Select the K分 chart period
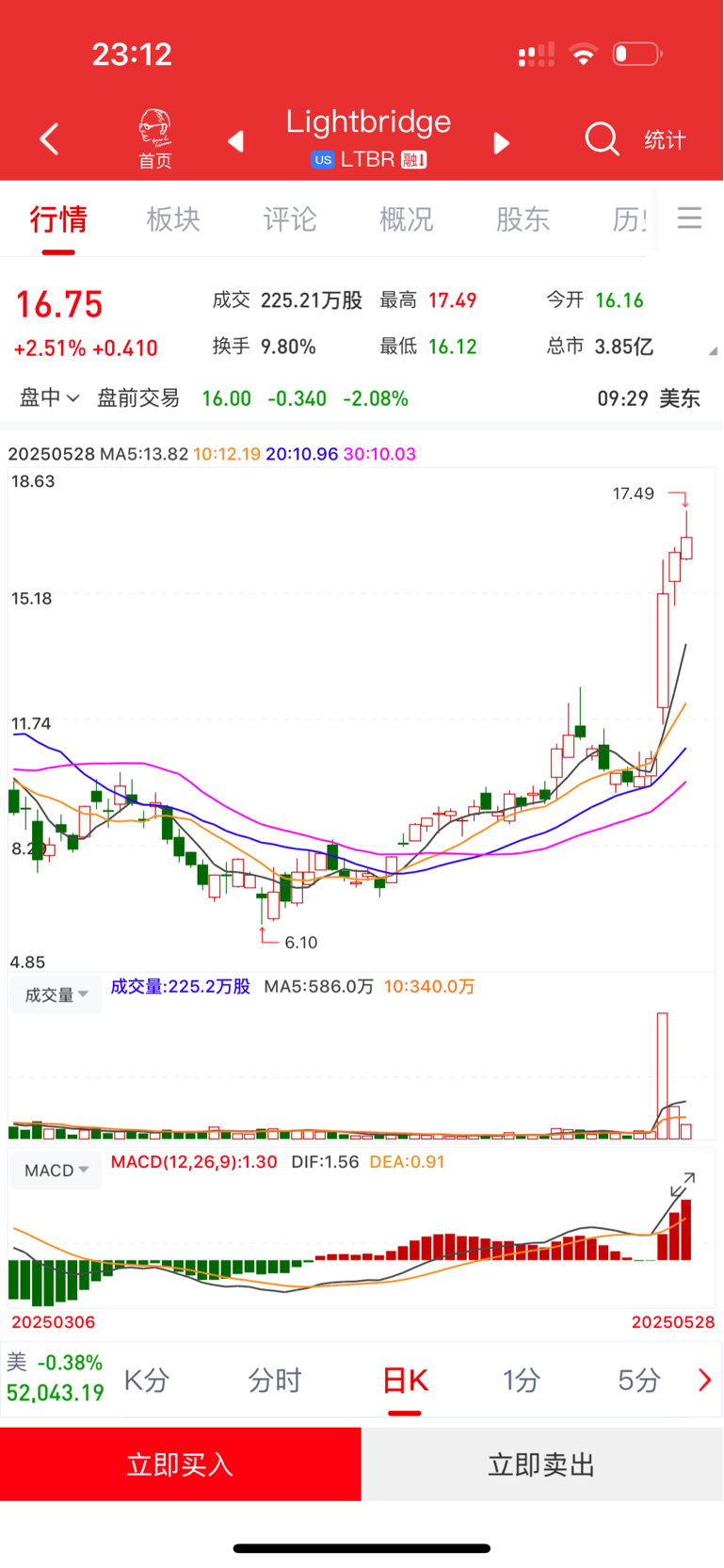Screen dimensions: 724x1568 click(x=147, y=1381)
